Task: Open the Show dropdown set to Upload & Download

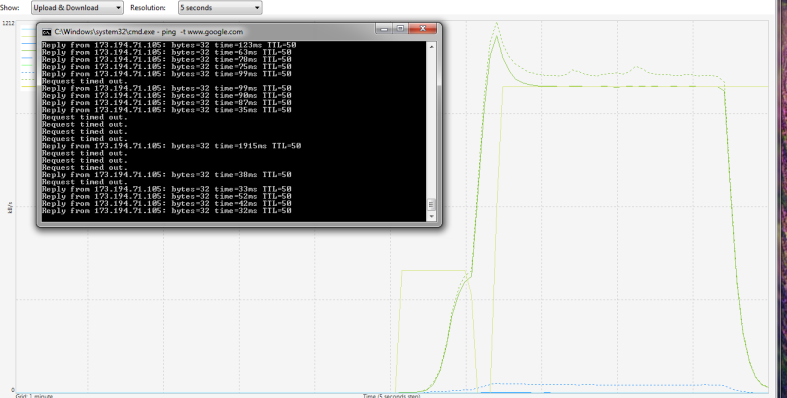Action: [77, 8]
